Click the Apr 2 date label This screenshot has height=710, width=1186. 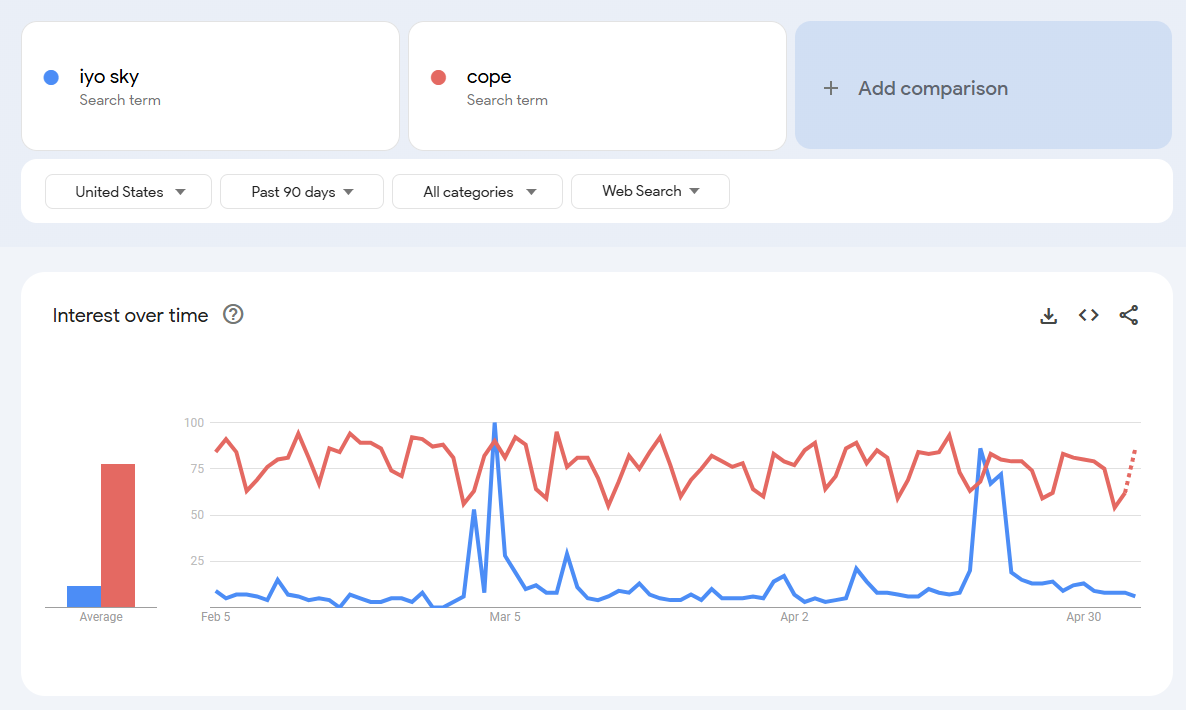794,617
